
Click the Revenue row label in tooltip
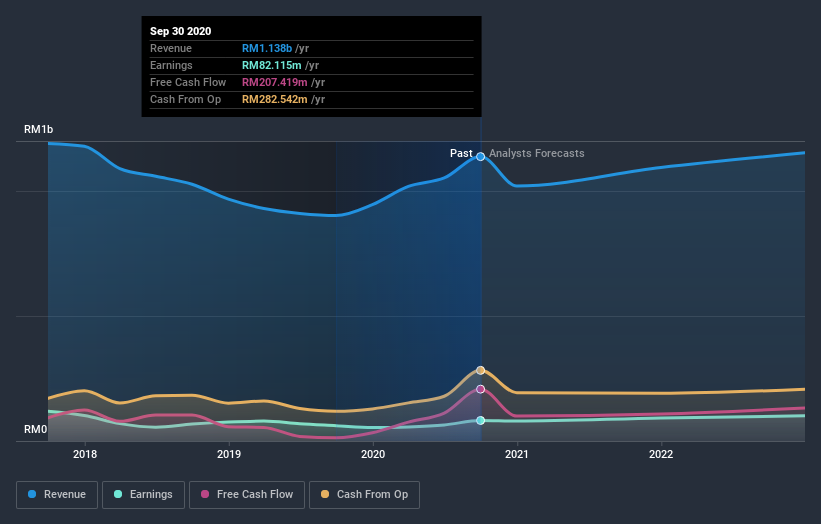[171, 48]
